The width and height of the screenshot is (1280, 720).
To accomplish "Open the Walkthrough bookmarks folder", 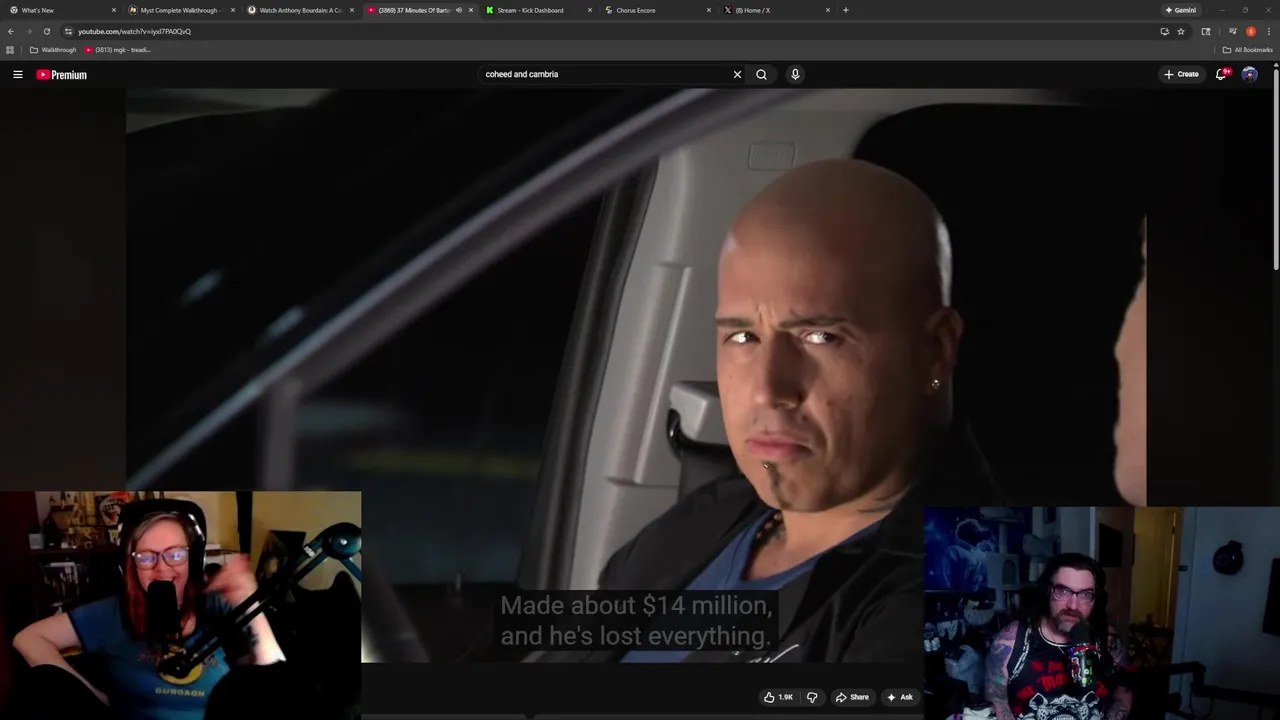I will point(53,50).
